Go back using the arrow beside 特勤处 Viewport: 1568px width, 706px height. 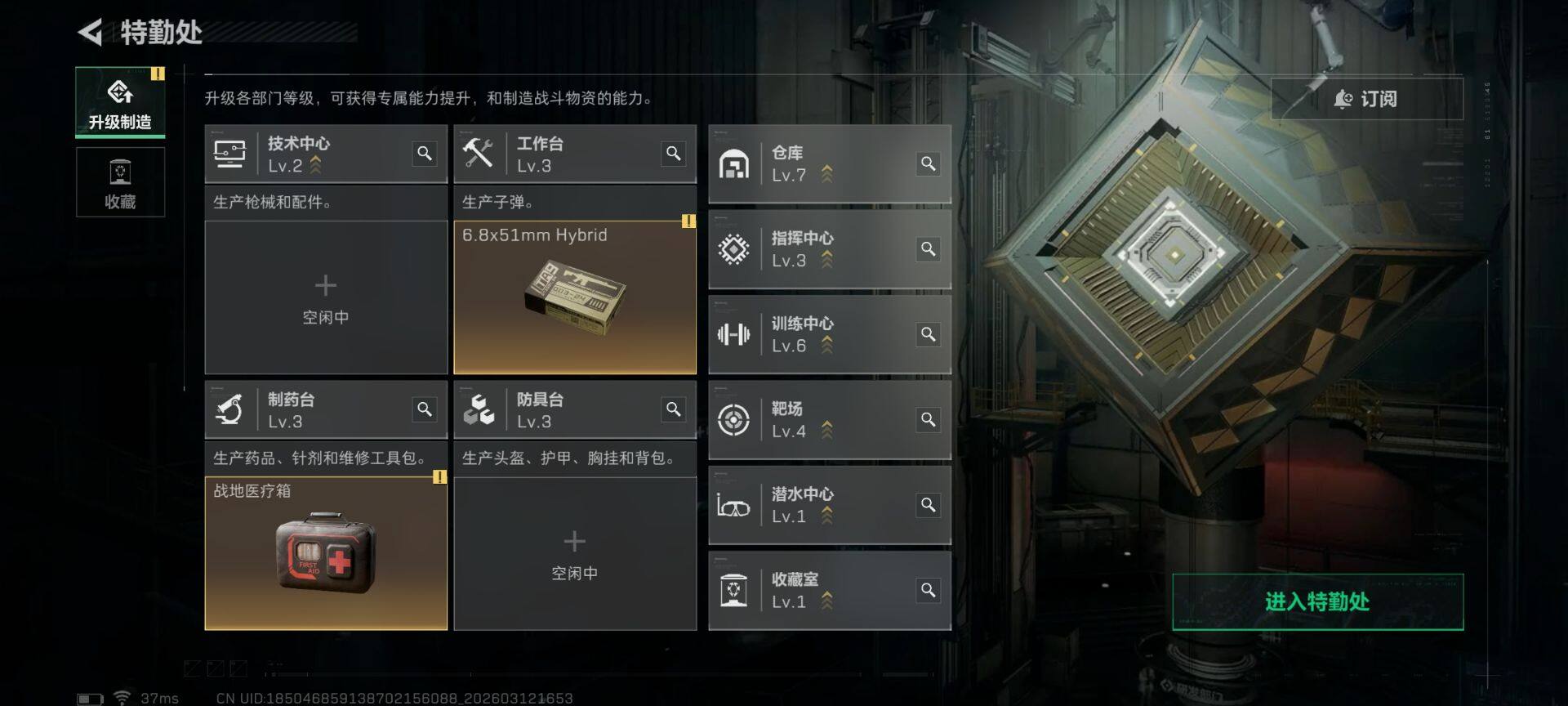click(x=90, y=32)
